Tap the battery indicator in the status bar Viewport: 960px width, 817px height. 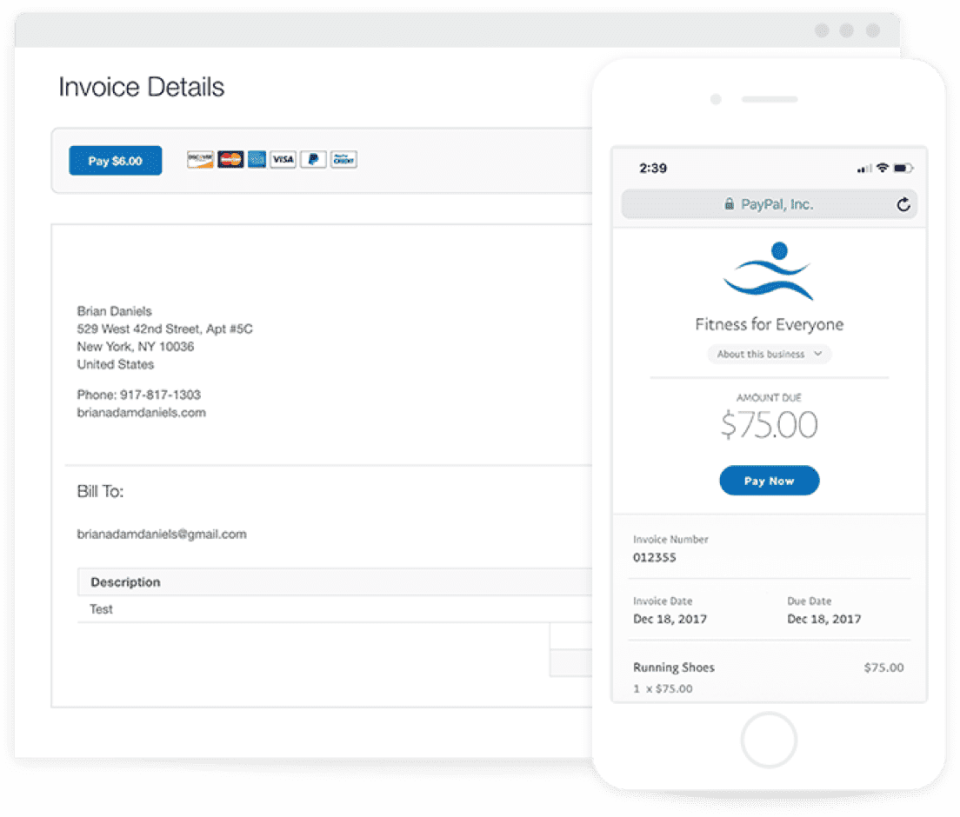[x=905, y=168]
